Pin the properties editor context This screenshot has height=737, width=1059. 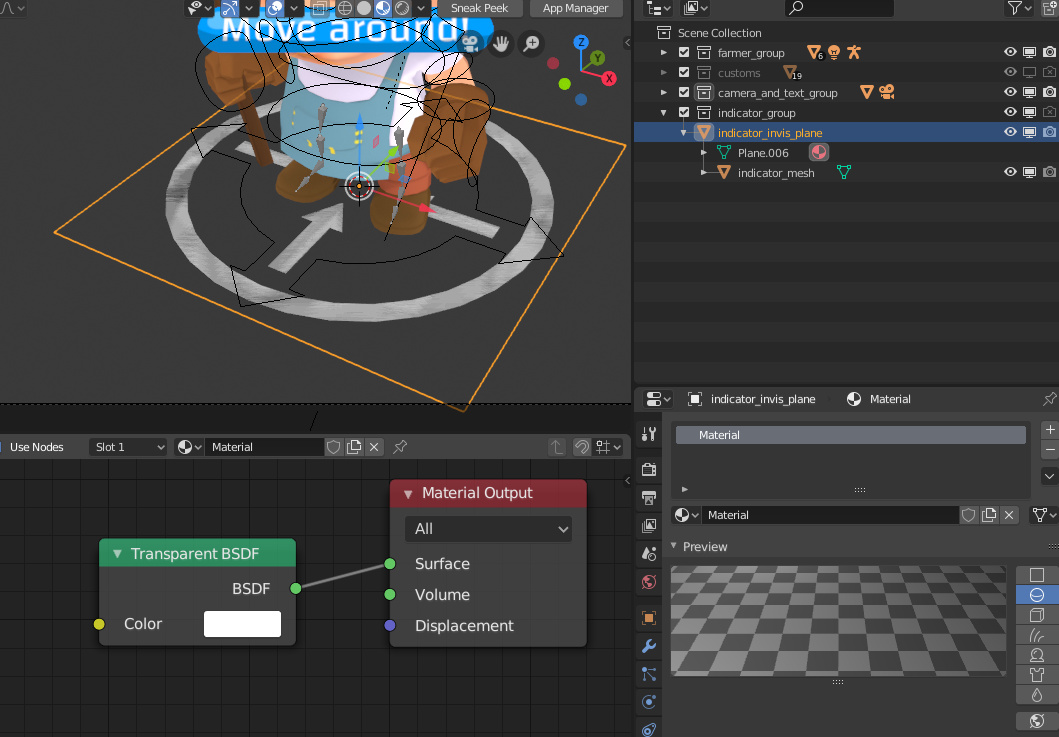1050,399
